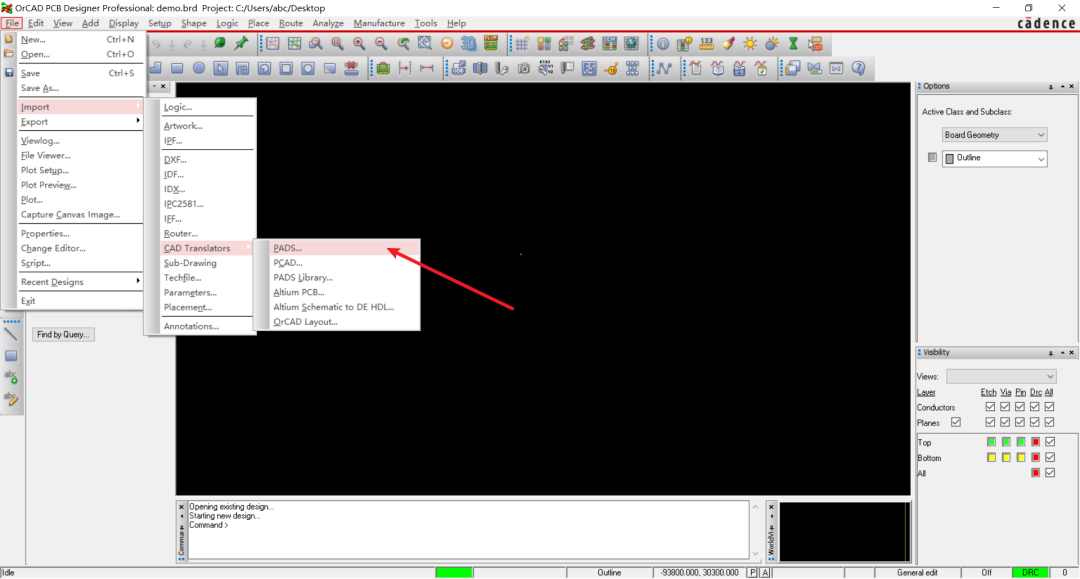Open the Route menu
1080x579 pixels.
(291, 23)
